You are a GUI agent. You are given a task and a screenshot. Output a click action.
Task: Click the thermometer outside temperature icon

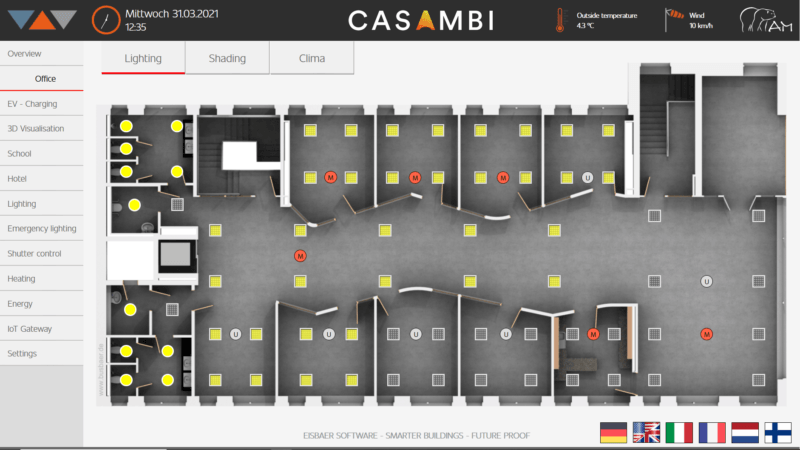(x=560, y=20)
